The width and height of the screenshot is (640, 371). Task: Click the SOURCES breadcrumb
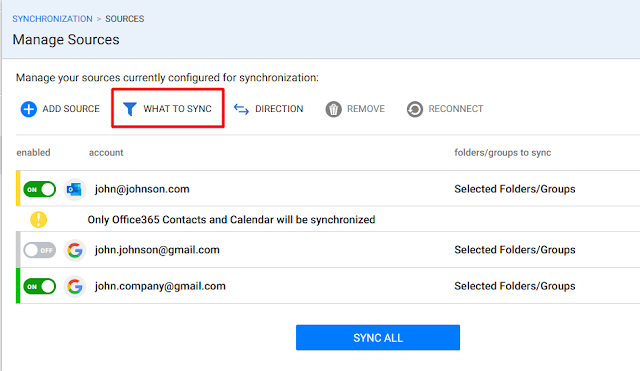pyautogui.click(x=124, y=19)
